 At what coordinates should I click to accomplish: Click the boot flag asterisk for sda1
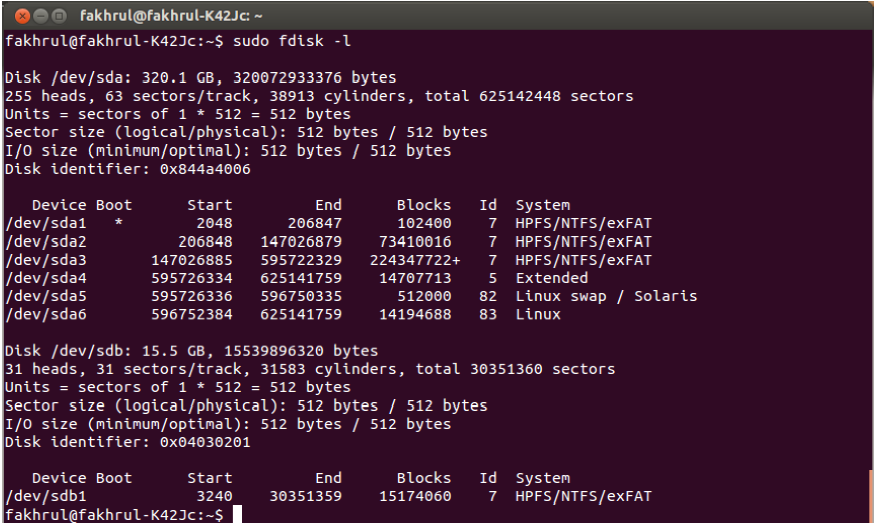coord(119,224)
